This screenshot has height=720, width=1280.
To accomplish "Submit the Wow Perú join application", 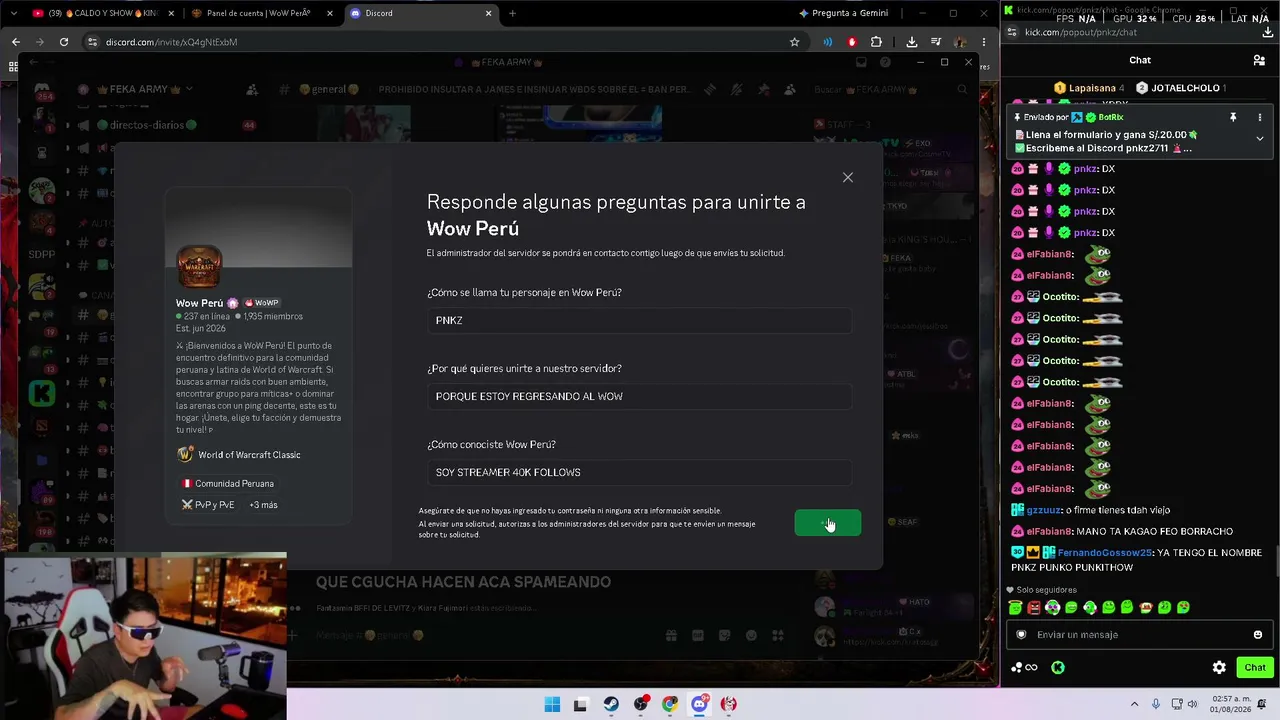I will click(827, 523).
